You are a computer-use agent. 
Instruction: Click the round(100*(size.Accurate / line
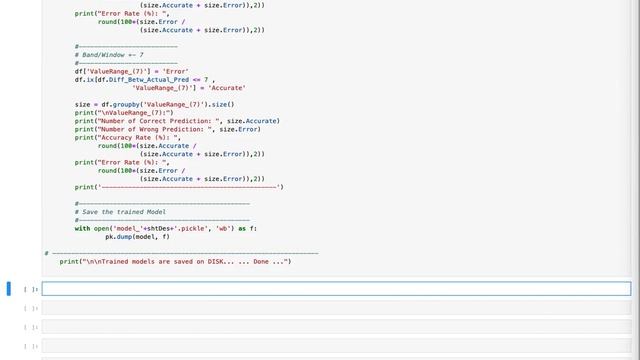click(x=147, y=146)
